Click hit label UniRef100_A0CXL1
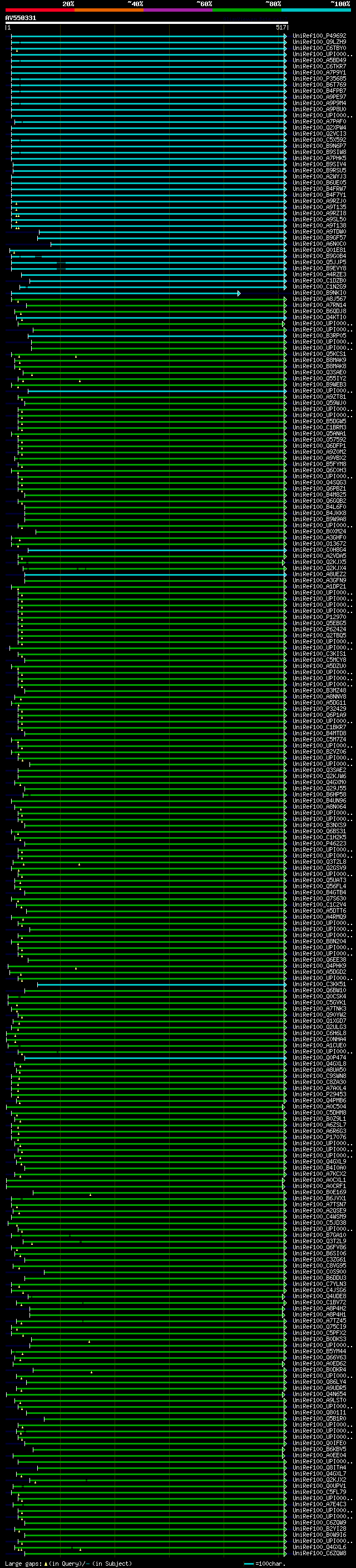Image resolution: width=356 pixels, height=1568 pixels. (319, 1180)
